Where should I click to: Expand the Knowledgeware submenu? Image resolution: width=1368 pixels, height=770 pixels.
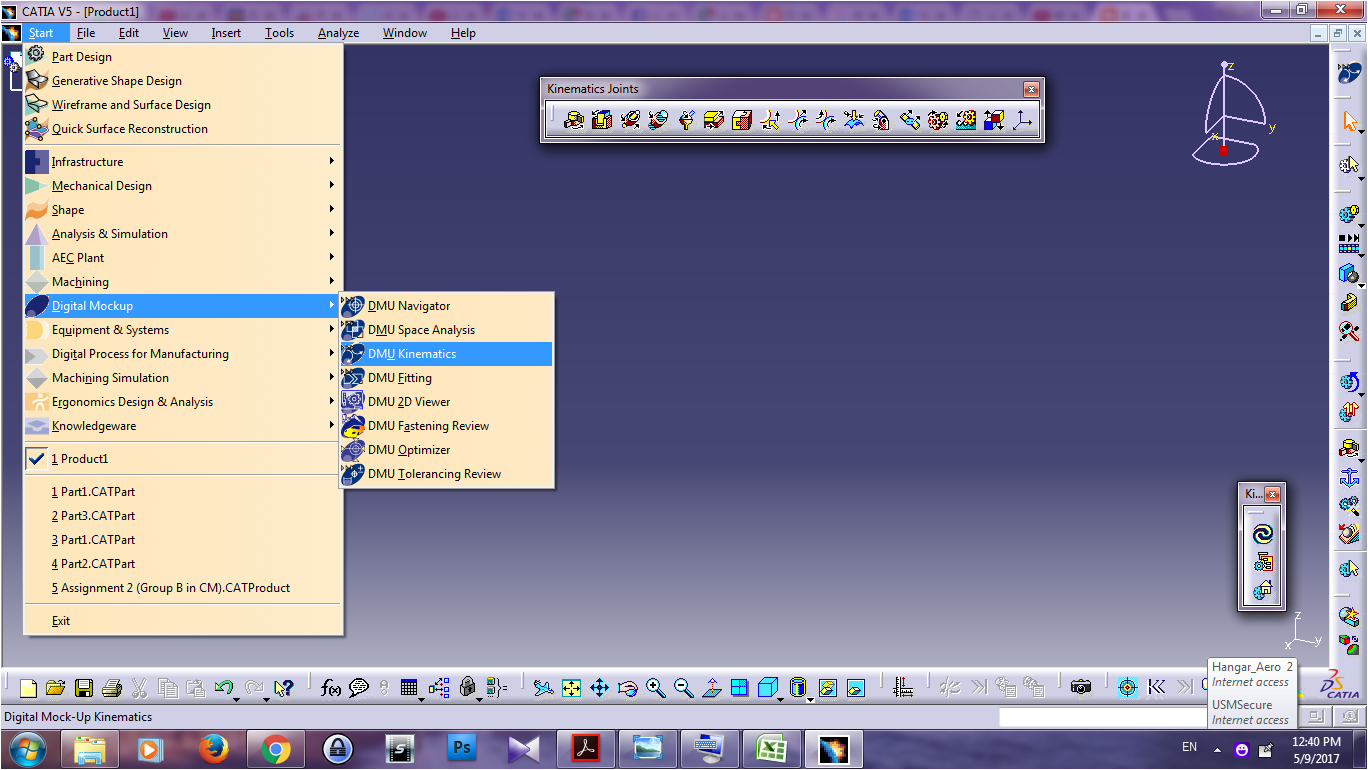(x=95, y=425)
